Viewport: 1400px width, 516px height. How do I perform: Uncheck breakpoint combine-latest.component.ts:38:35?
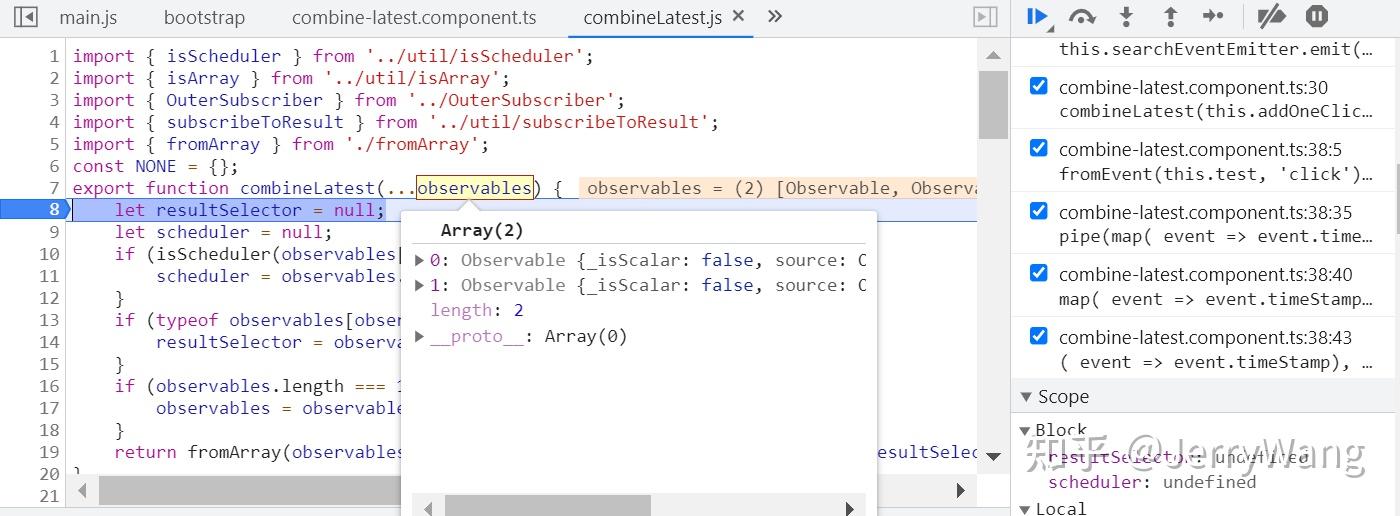1039,211
